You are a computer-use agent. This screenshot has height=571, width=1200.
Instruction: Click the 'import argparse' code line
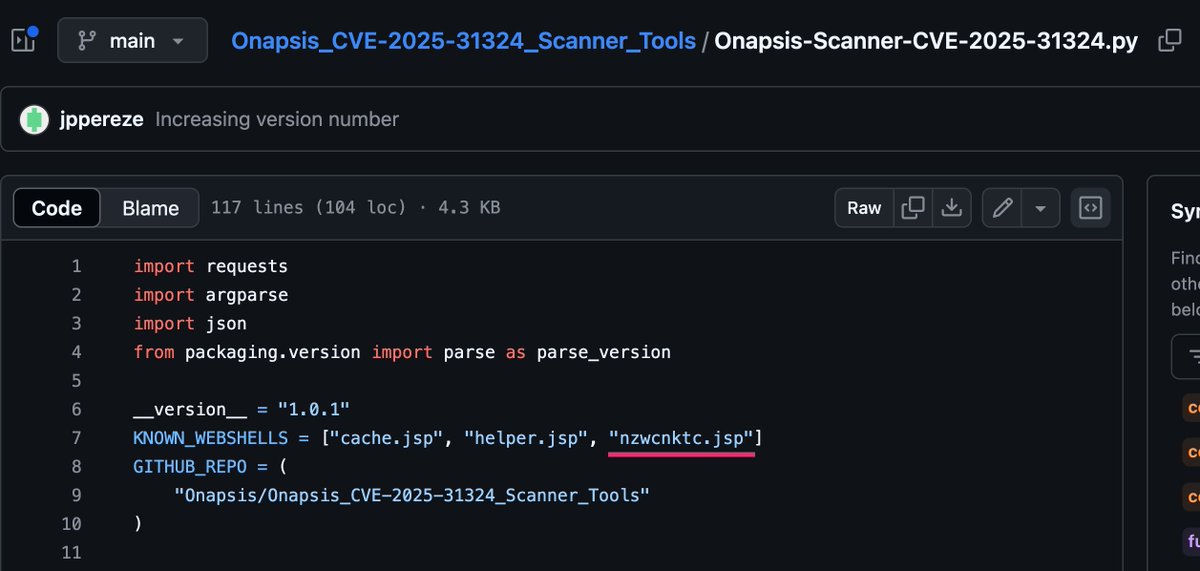(x=211, y=295)
